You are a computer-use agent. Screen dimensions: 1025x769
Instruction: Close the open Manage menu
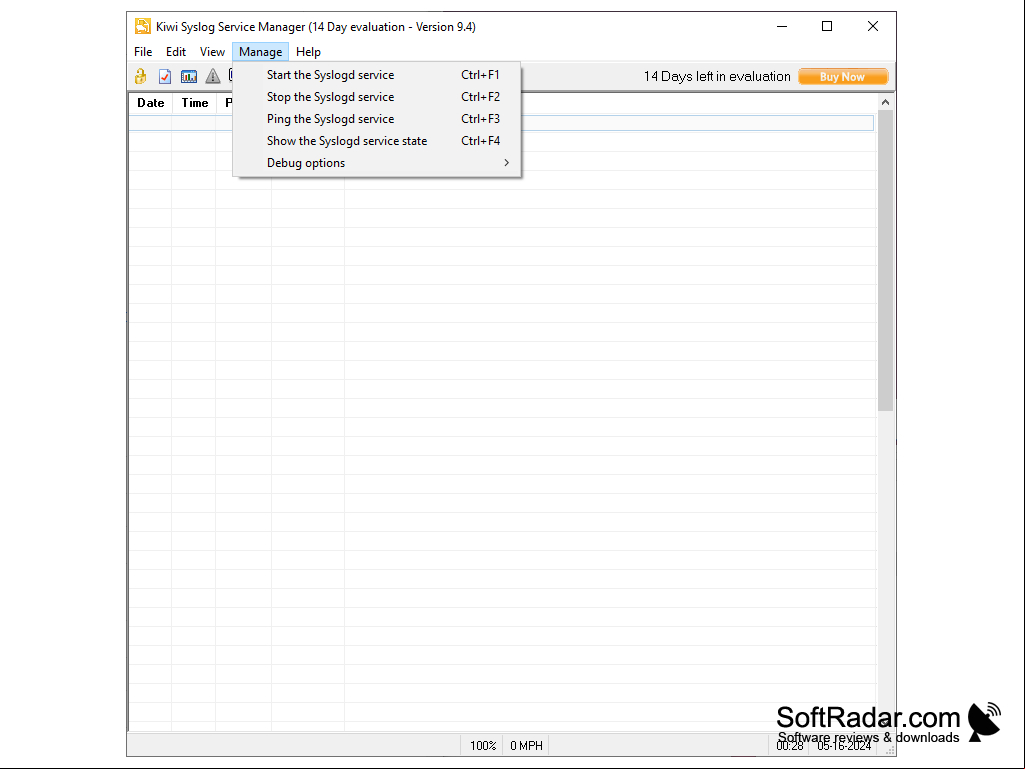pos(260,52)
